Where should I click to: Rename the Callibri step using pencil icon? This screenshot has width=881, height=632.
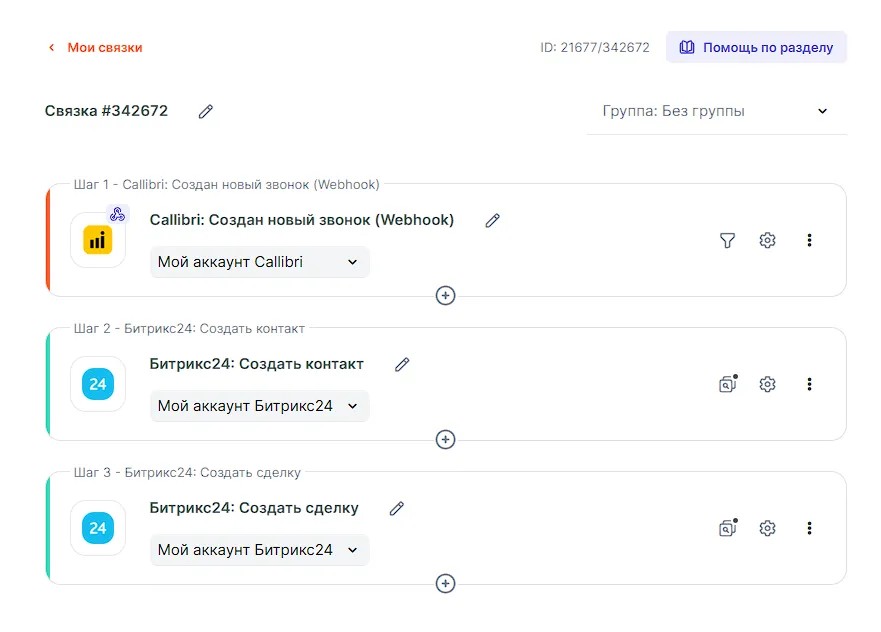492,221
